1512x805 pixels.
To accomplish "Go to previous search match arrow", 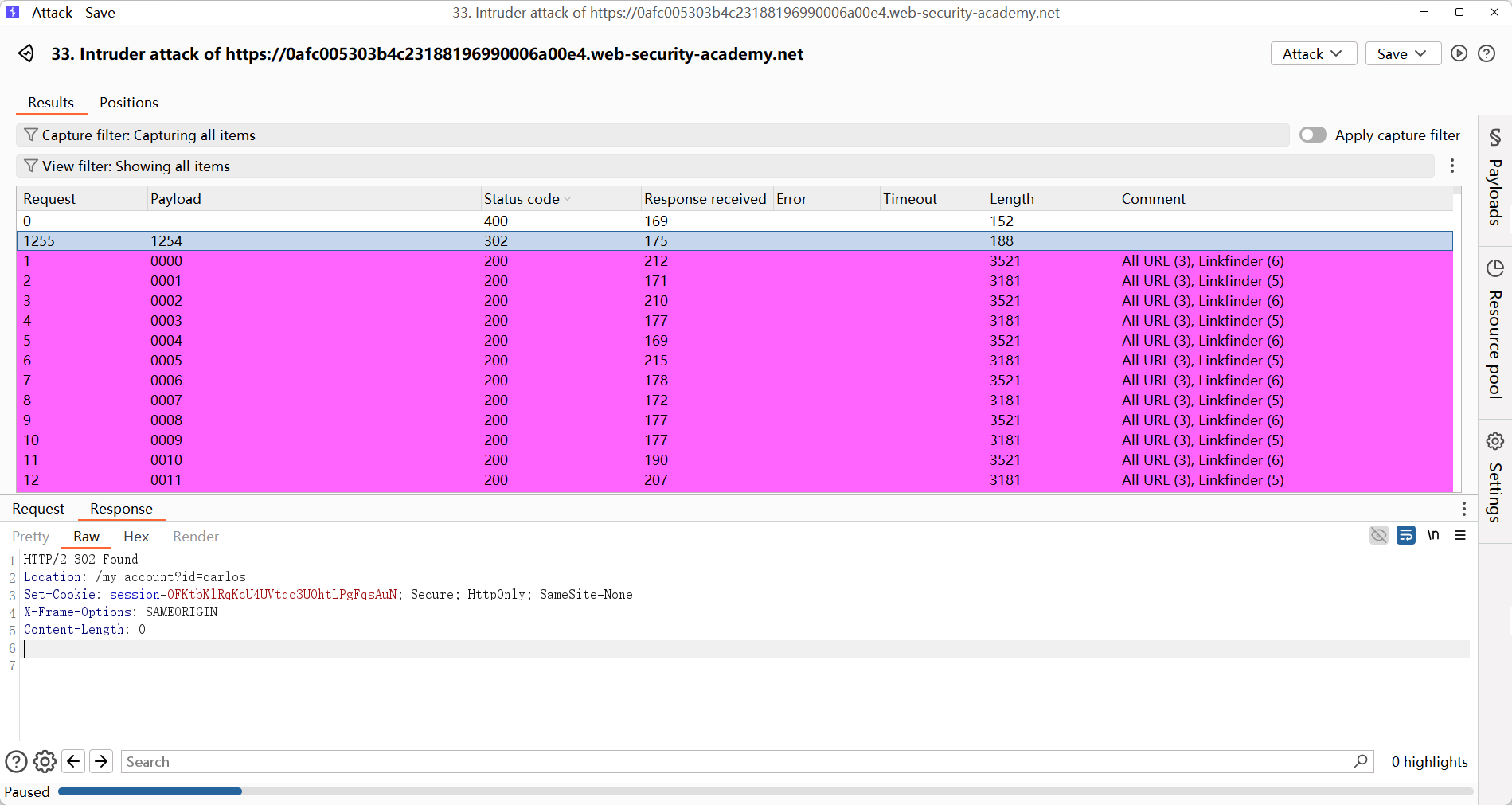I will pyautogui.click(x=73, y=762).
